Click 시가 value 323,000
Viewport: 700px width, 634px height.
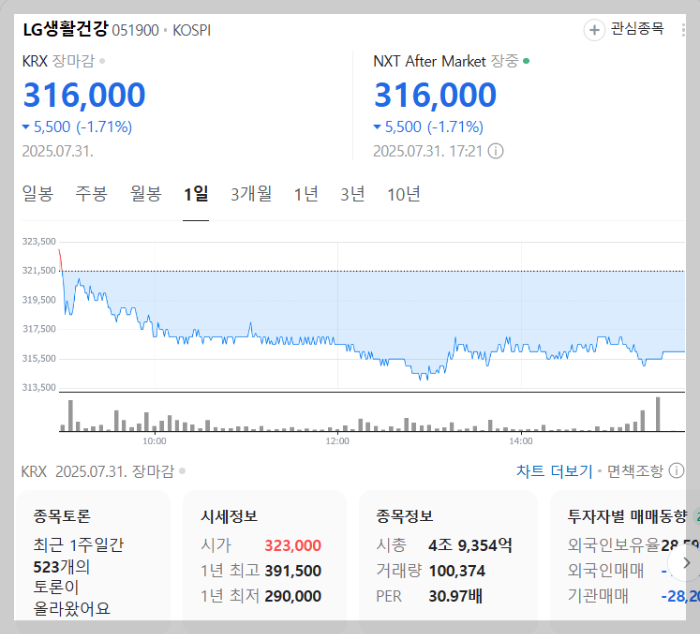click(293, 546)
